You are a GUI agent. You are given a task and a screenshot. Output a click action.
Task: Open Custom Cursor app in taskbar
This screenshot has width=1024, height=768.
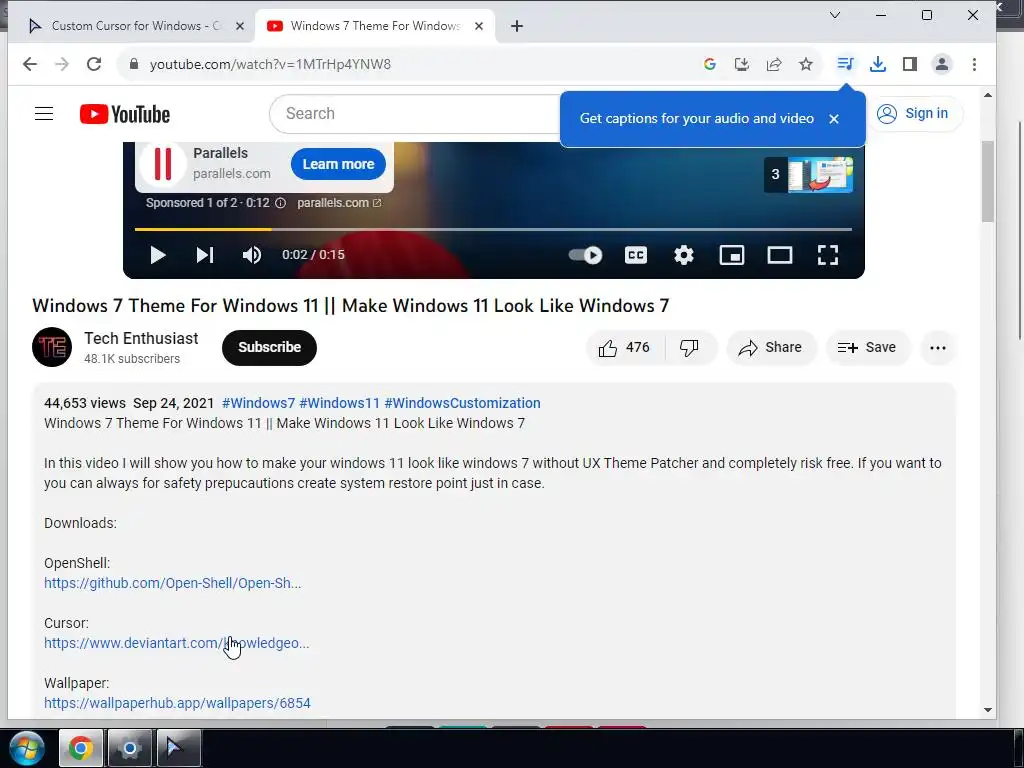[178, 748]
